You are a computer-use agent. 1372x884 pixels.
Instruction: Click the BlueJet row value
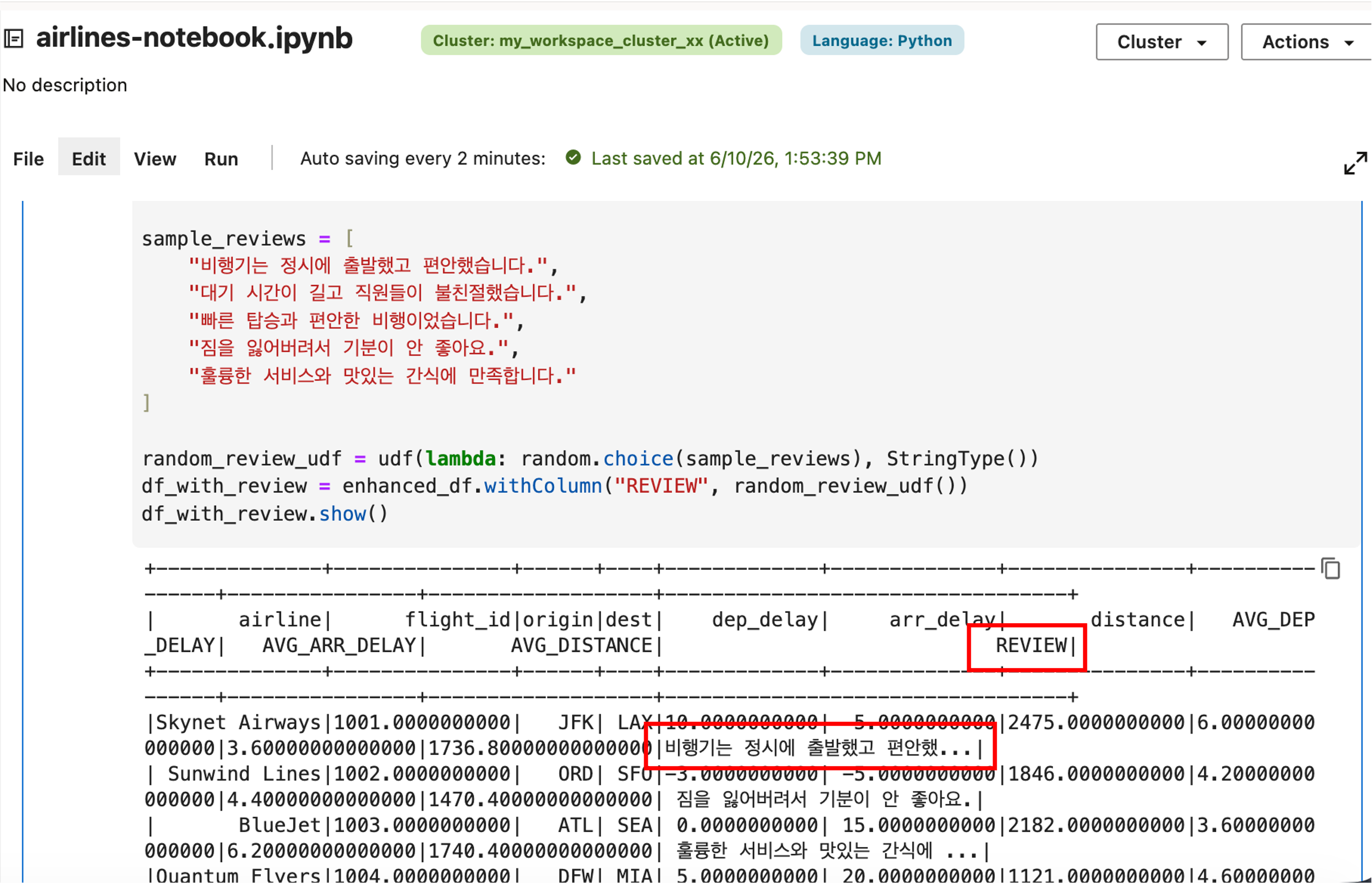279,825
